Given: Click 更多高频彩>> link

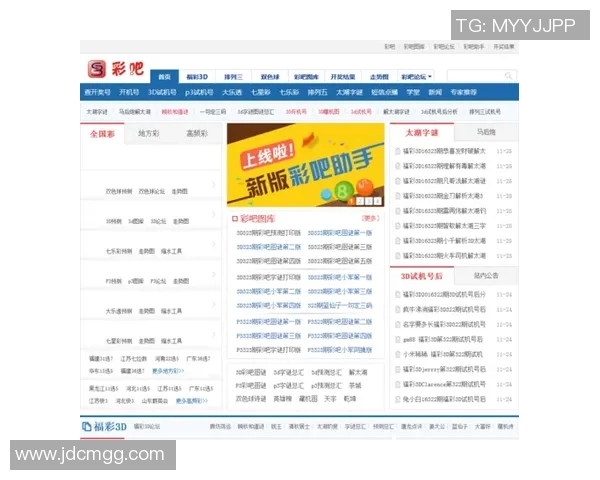Looking at the screenshot, I should pos(192,401).
